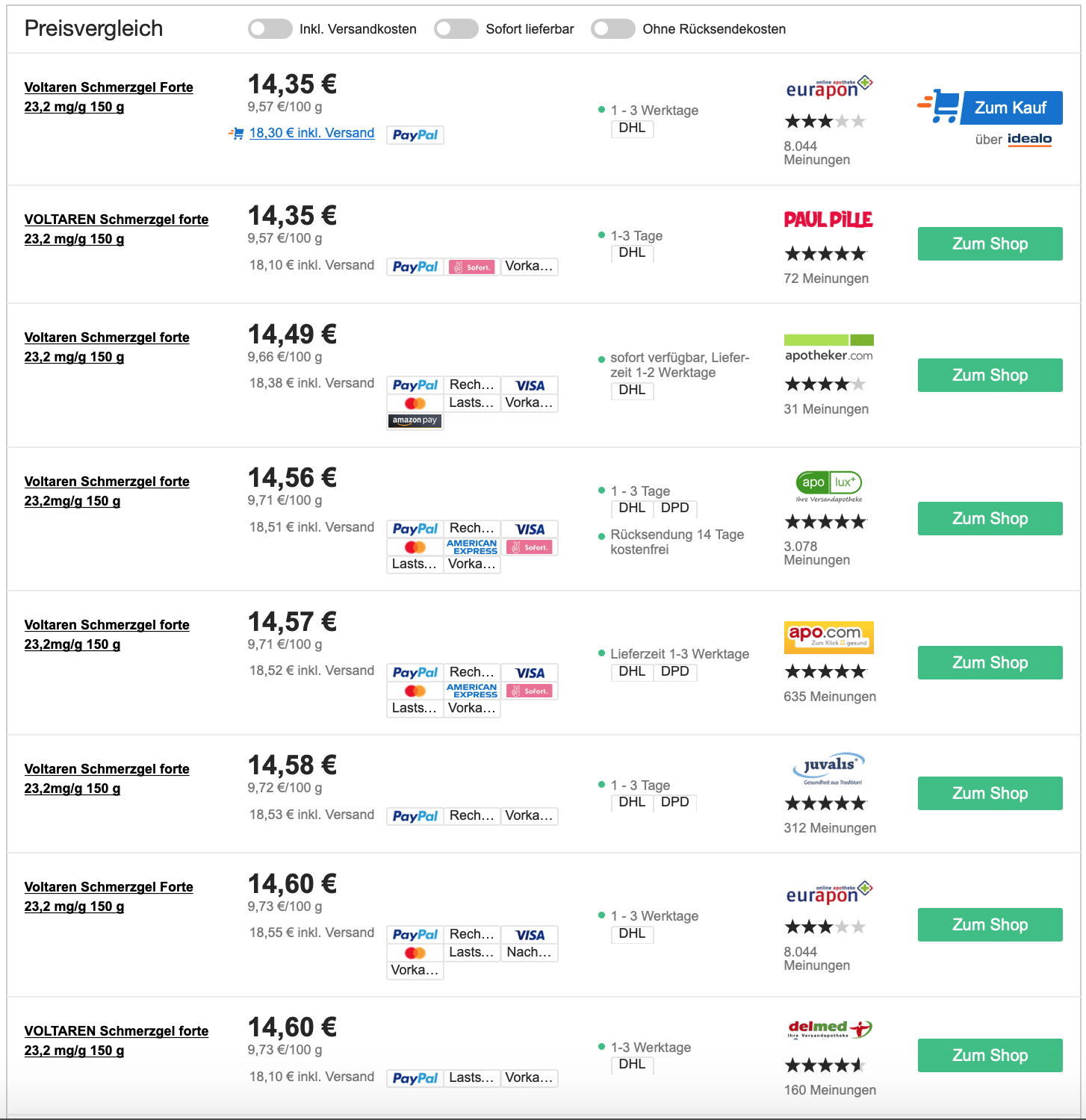Screen dimensions: 1086x1120
Task: Click the 635 Meinungen review count
Action: (830, 697)
